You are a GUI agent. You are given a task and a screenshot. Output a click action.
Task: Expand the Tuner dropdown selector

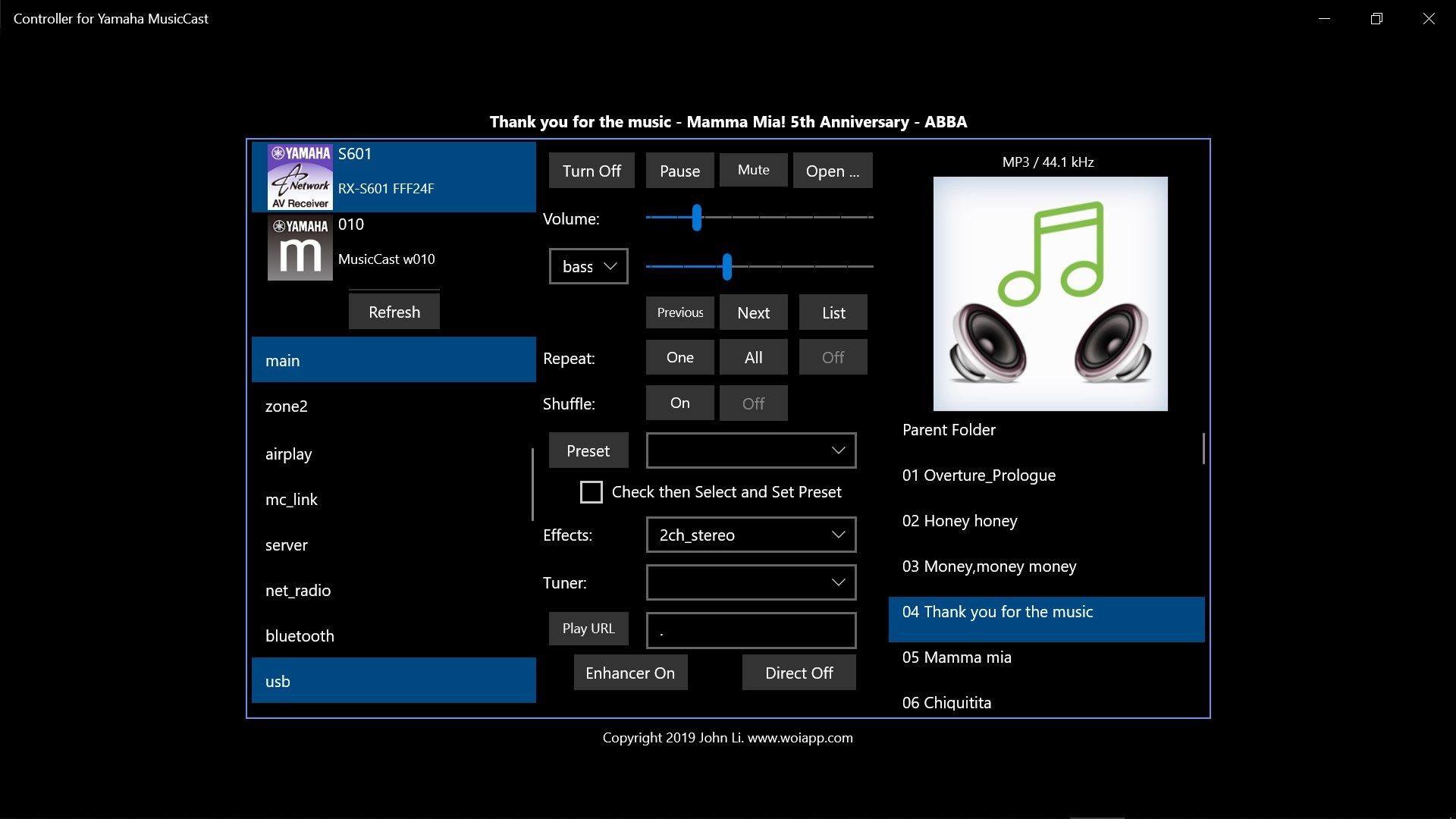(838, 581)
